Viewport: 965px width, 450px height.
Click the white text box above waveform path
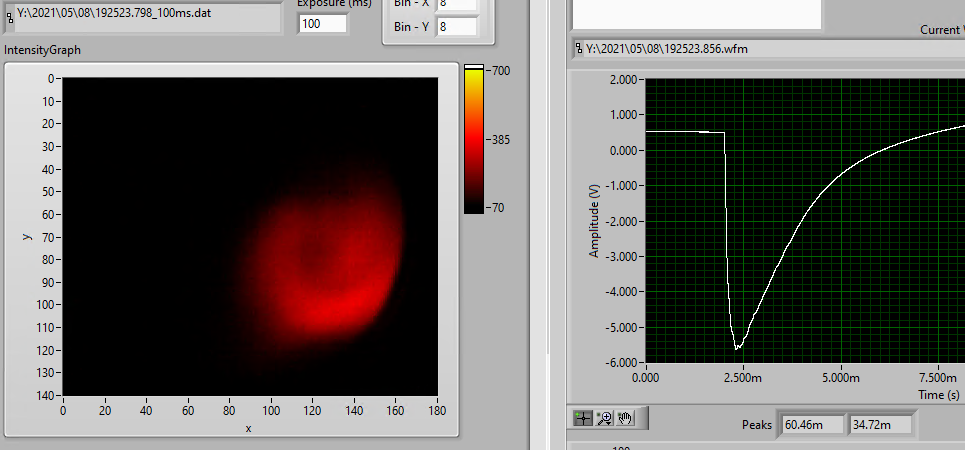697,14
